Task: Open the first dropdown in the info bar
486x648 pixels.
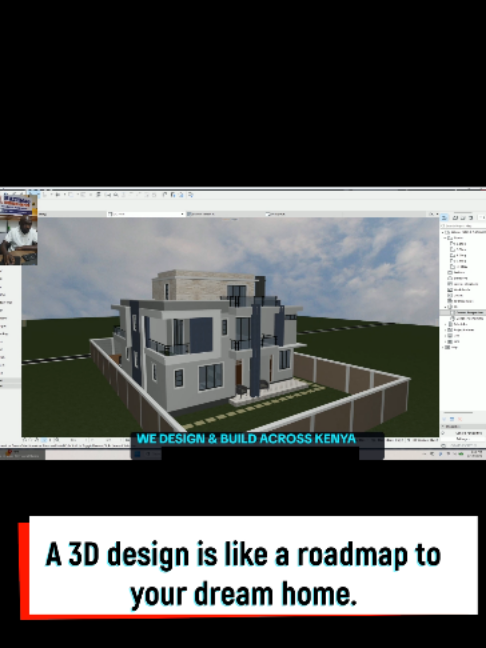Action: [x=145, y=214]
